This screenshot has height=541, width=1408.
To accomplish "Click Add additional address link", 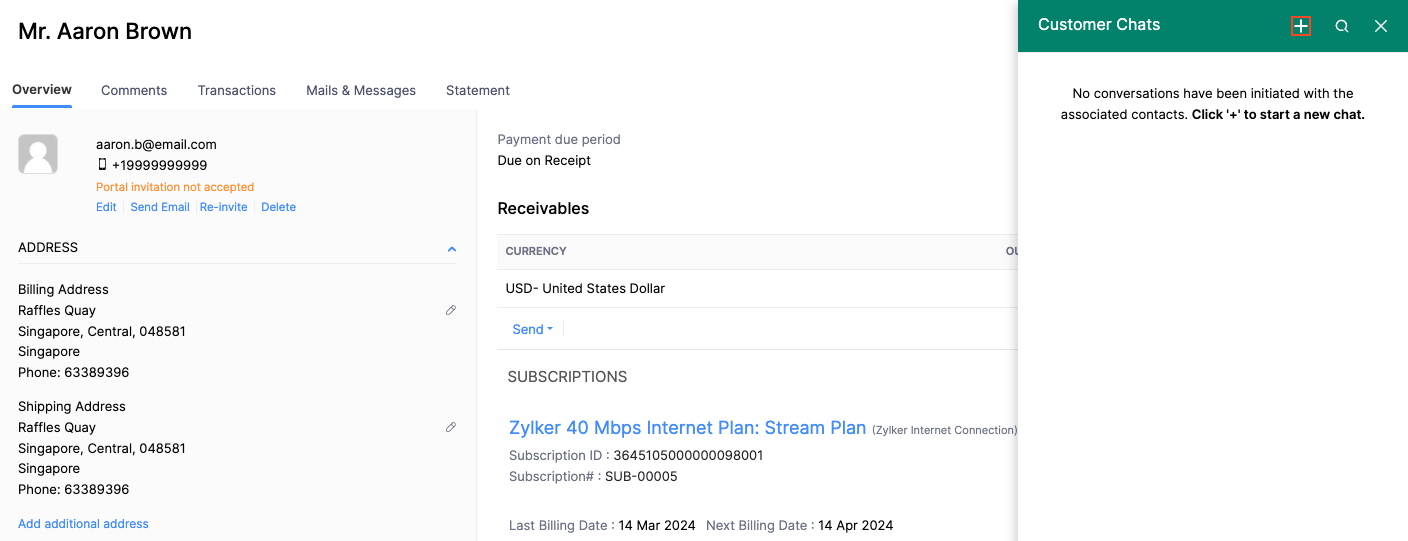I will coord(83,523).
